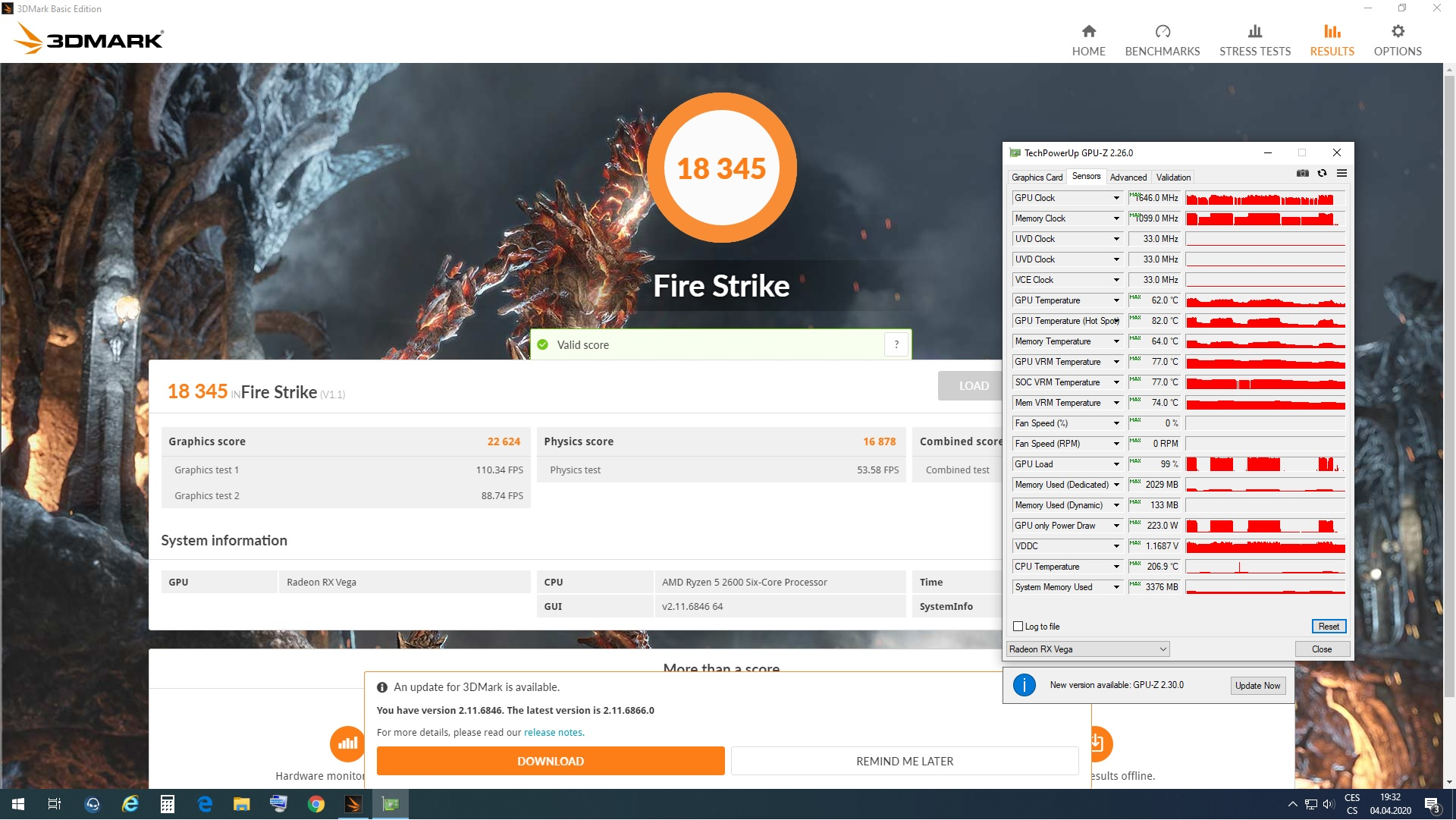Open the Windows notification center

click(1432, 804)
